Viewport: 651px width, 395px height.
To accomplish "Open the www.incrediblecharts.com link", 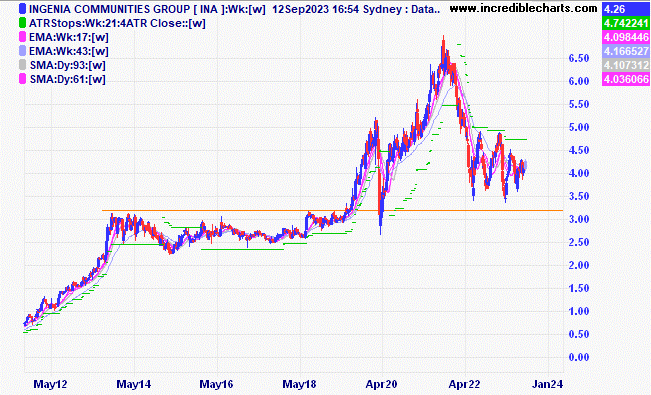I will [x=524, y=8].
